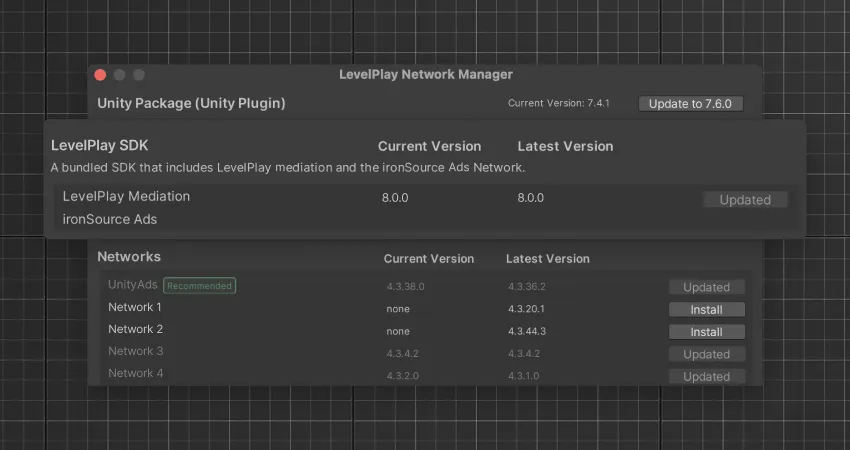Close the LevelPlay Network Manager window
This screenshot has height=450, width=850.
pyautogui.click(x=100, y=75)
